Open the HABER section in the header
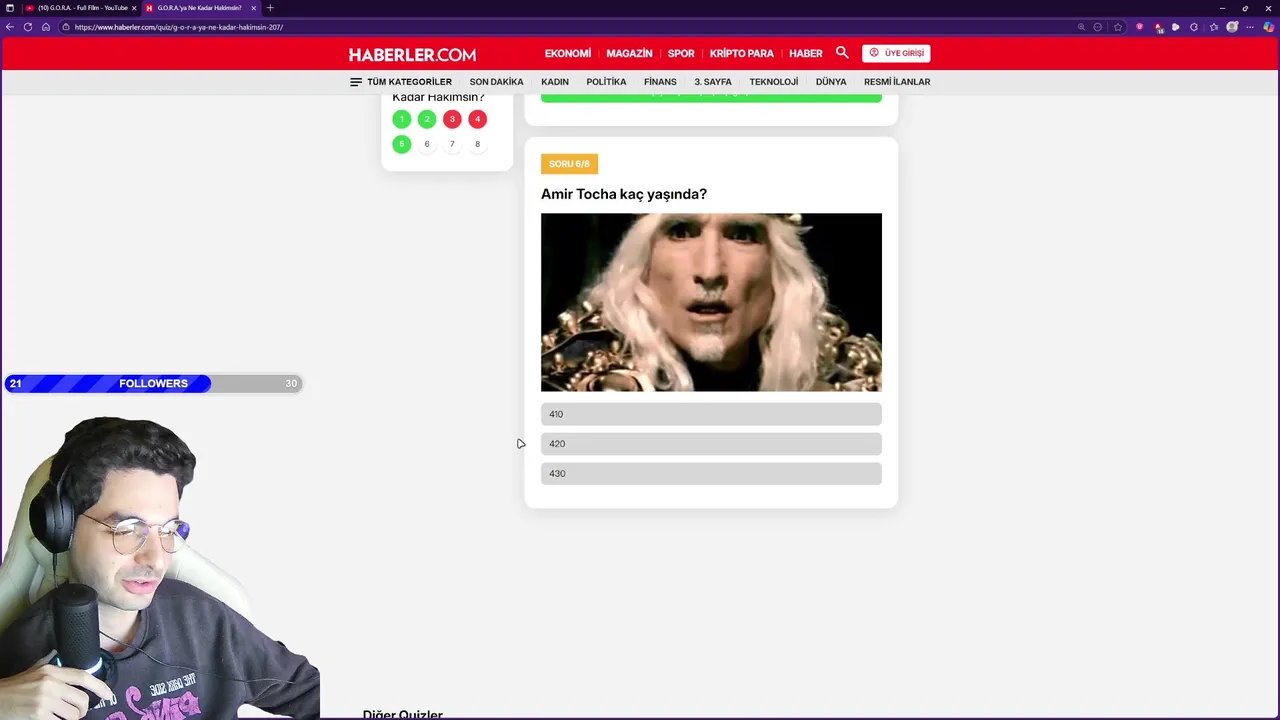The image size is (1280, 720). pyautogui.click(x=805, y=53)
